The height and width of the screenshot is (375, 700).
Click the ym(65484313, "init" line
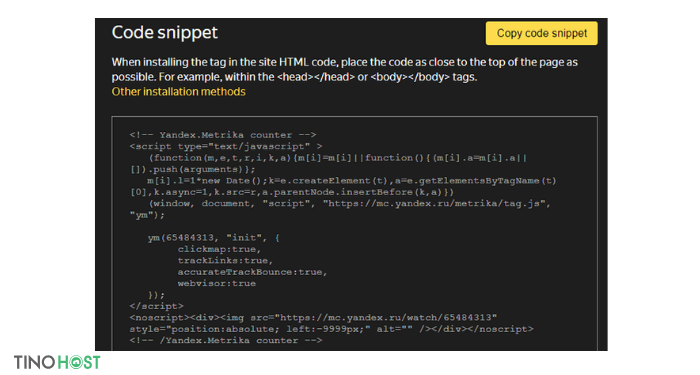tap(214, 238)
